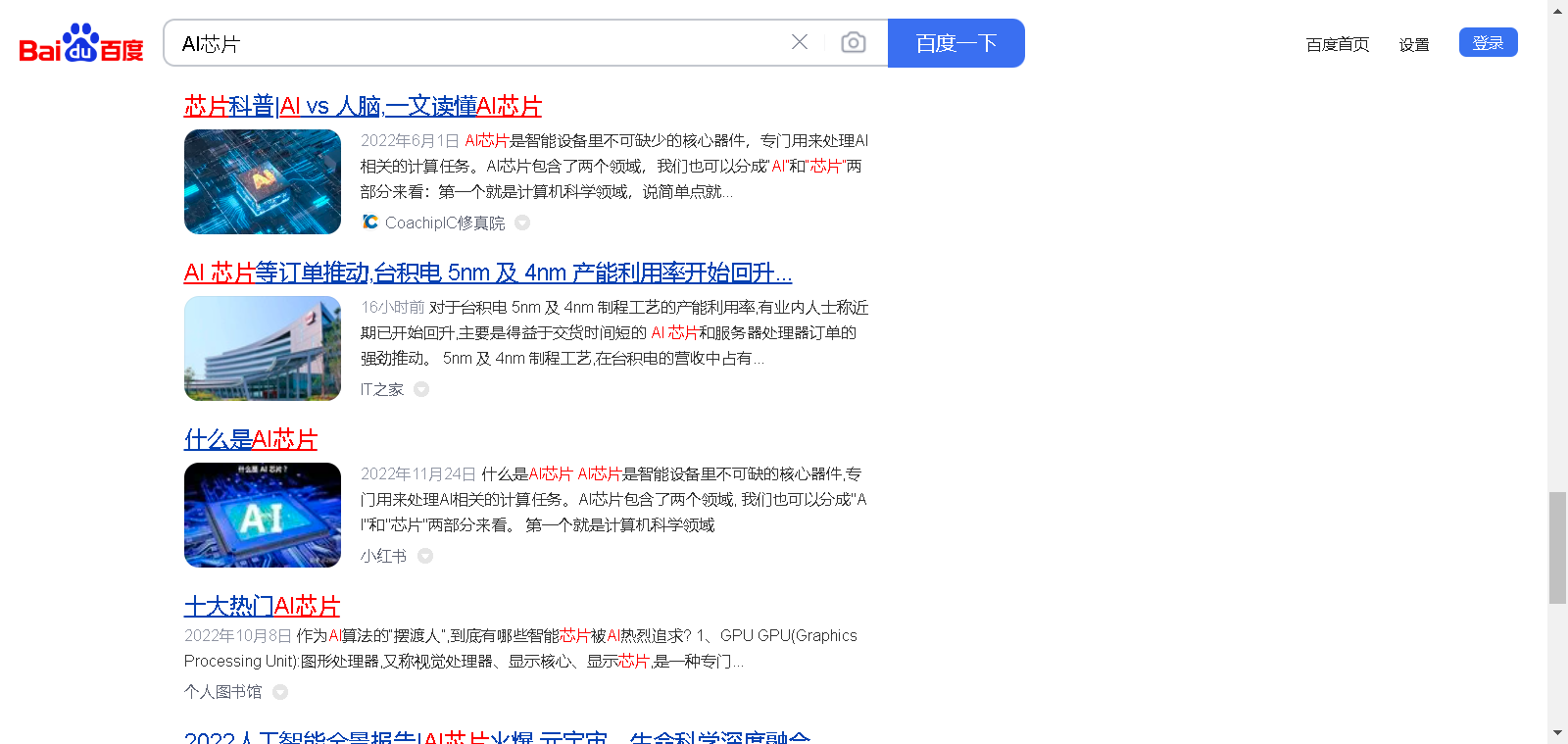Open partially visible 2022人工智能全景报告 result
The width and height of the screenshot is (1568, 744).
point(497,736)
